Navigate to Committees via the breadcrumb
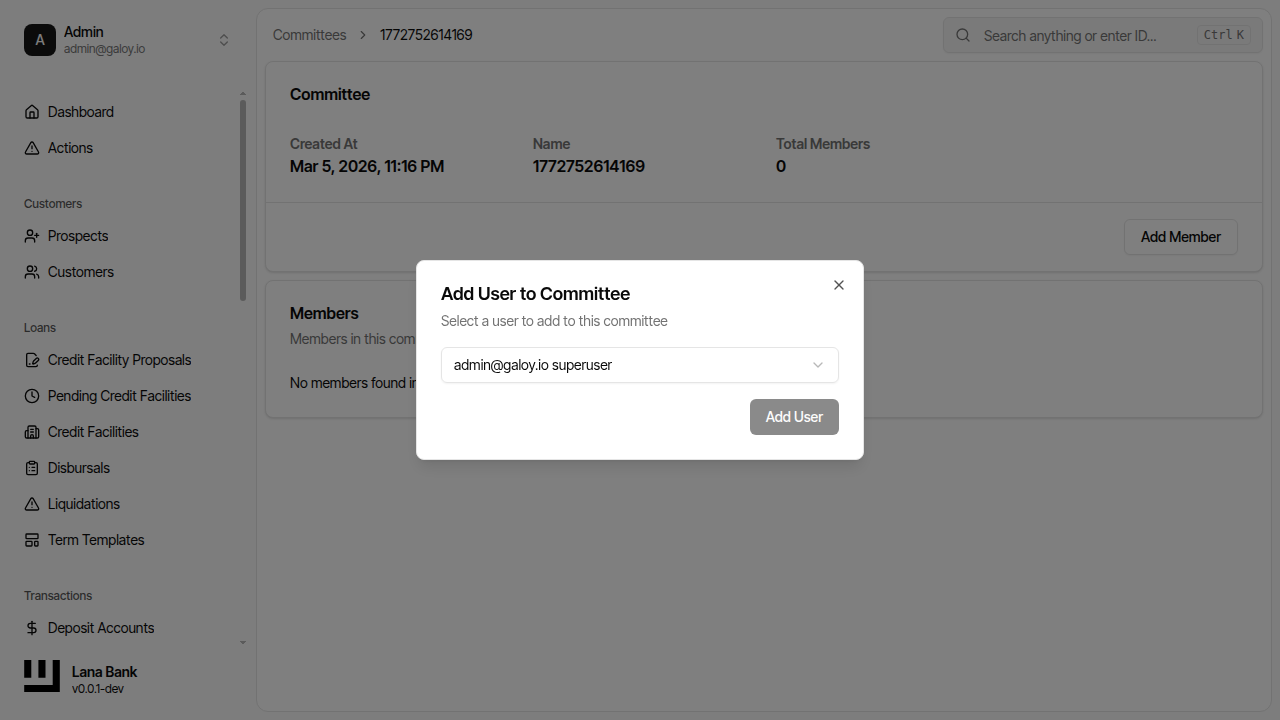1280x720 pixels. click(x=309, y=34)
